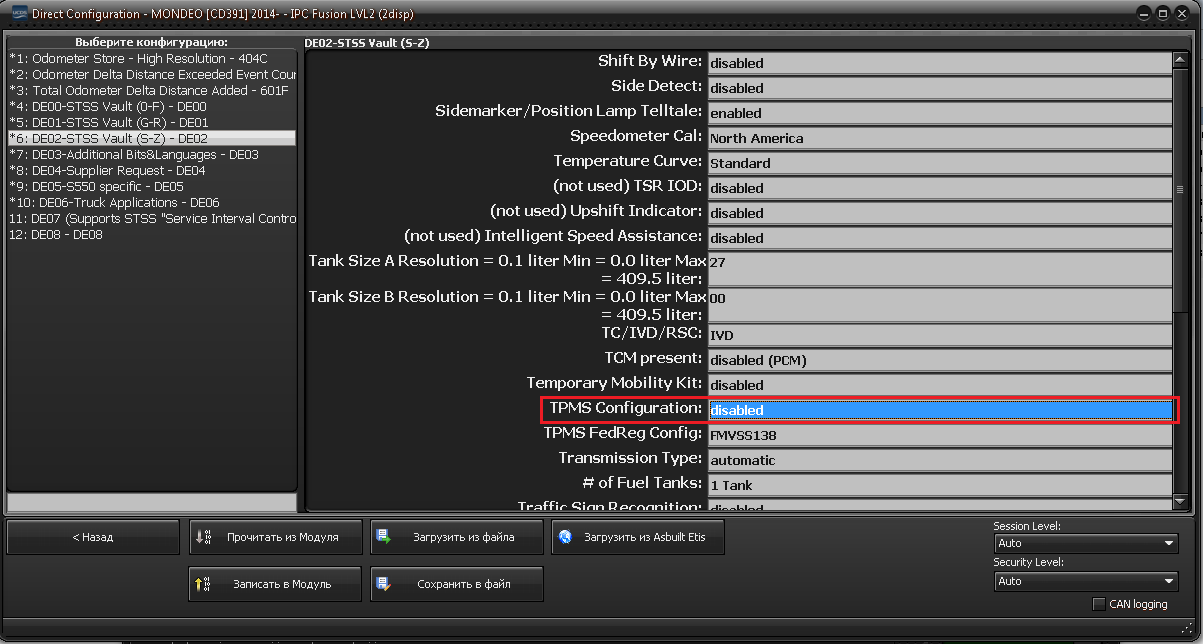Click the Speedometer Cal North America field
Viewport: 1203px width, 644px height.
point(939,138)
